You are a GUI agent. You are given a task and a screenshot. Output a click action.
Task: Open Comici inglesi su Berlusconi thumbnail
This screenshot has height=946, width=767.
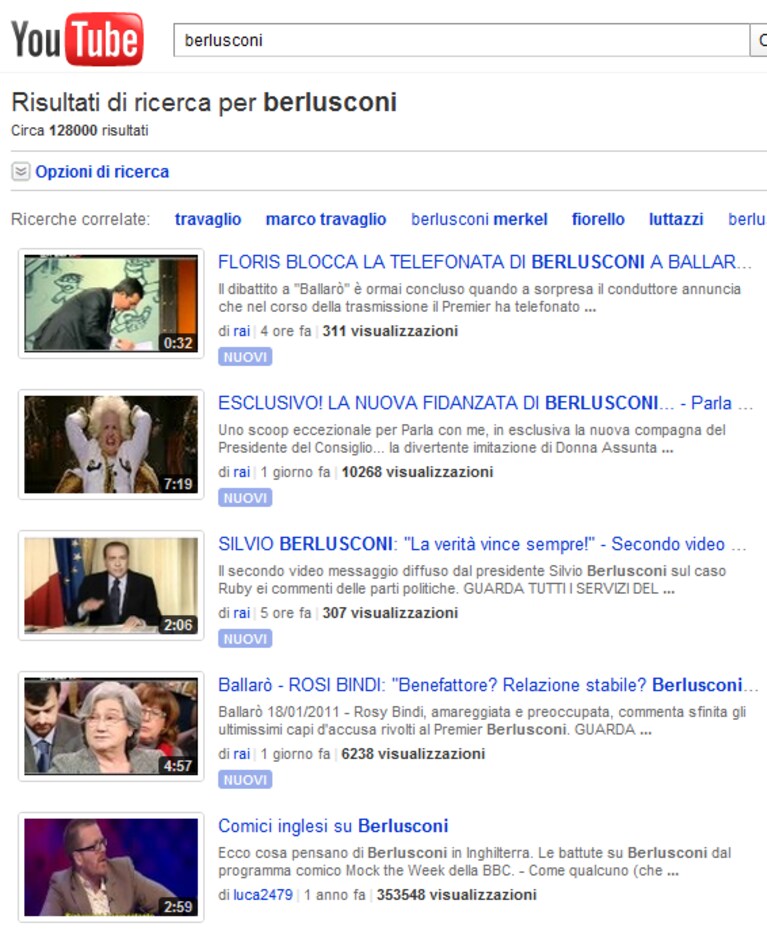(111, 868)
